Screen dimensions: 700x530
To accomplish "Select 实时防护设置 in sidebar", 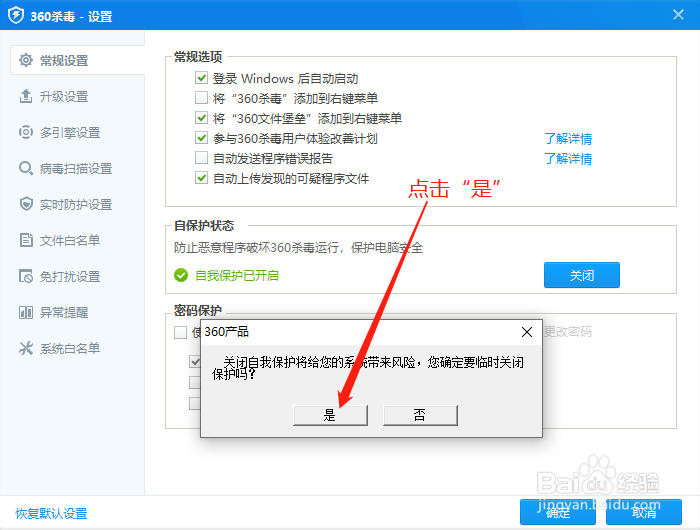I will pyautogui.click(x=76, y=204).
